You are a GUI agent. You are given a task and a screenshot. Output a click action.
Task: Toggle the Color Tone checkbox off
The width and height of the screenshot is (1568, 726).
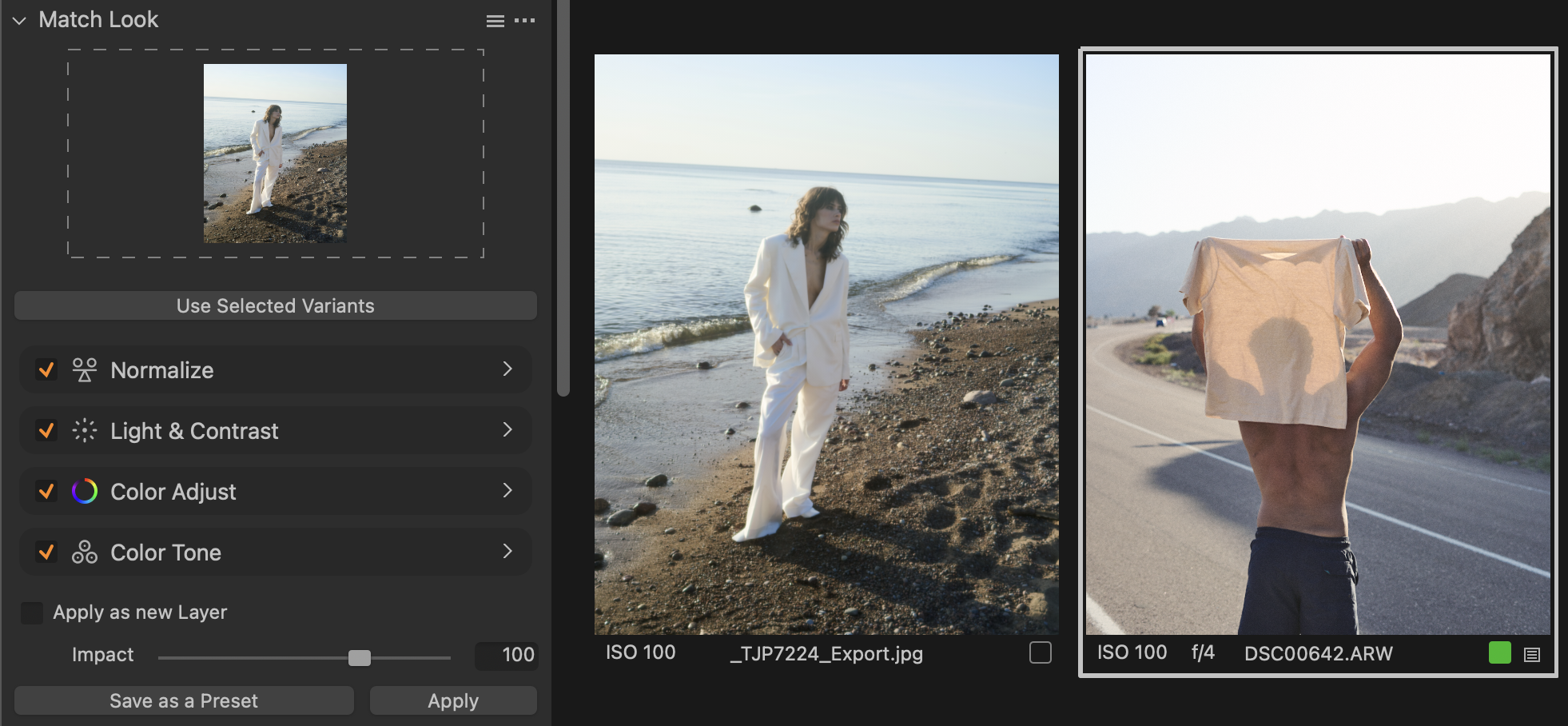pyautogui.click(x=46, y=552)
